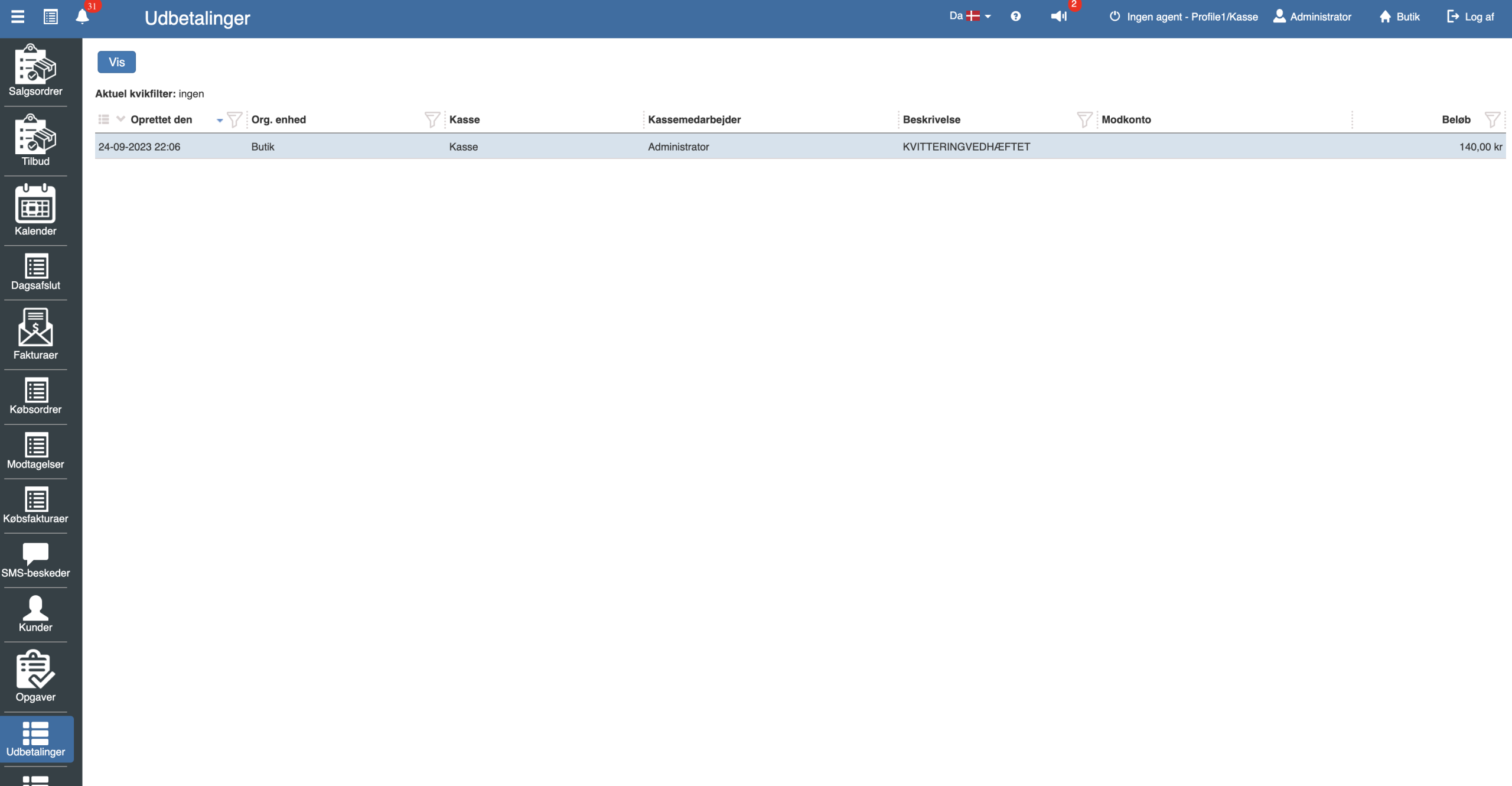Image resolution: width=1512 pixels, height=786 pixels.
Task: Sort by Modkonto column header
Action: click(x=1126, y=119)
